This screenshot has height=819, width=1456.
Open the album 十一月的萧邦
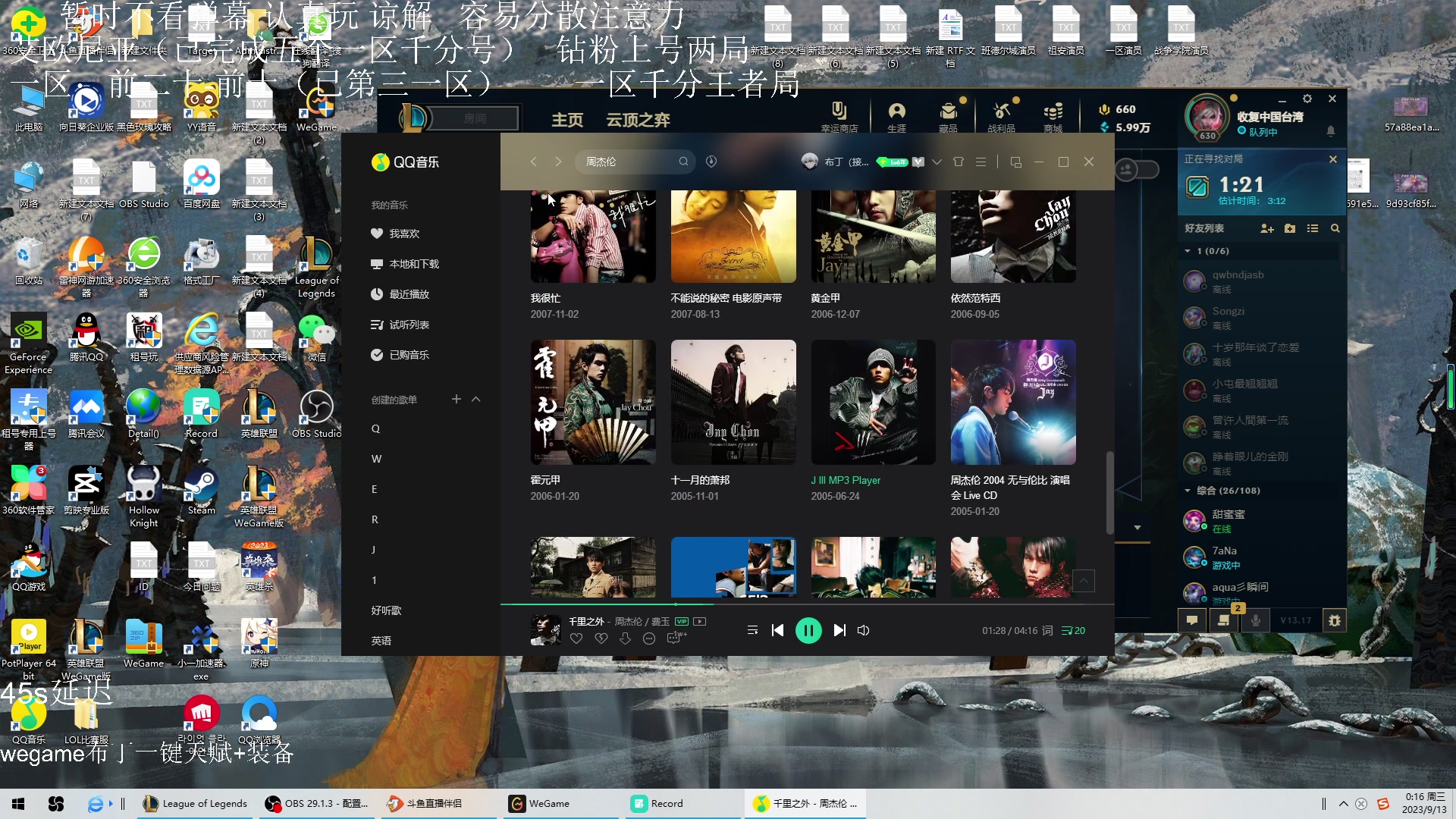[733, 402]
